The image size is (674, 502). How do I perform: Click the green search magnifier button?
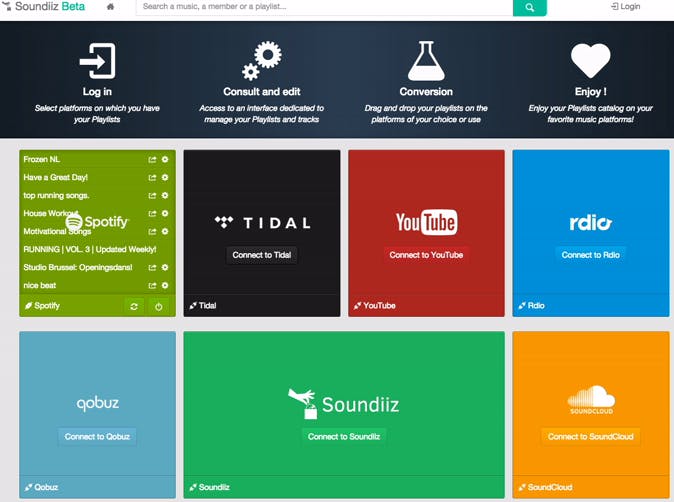point(530,7)
